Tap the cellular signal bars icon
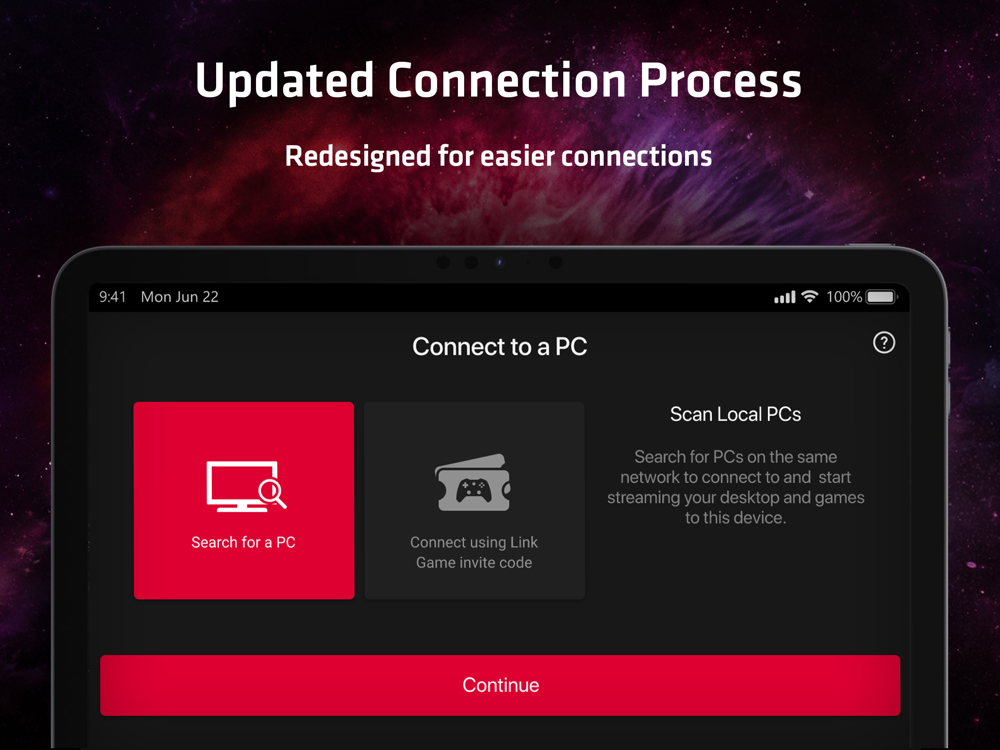The image size is (1000, 750). click(x=784, y=297)
